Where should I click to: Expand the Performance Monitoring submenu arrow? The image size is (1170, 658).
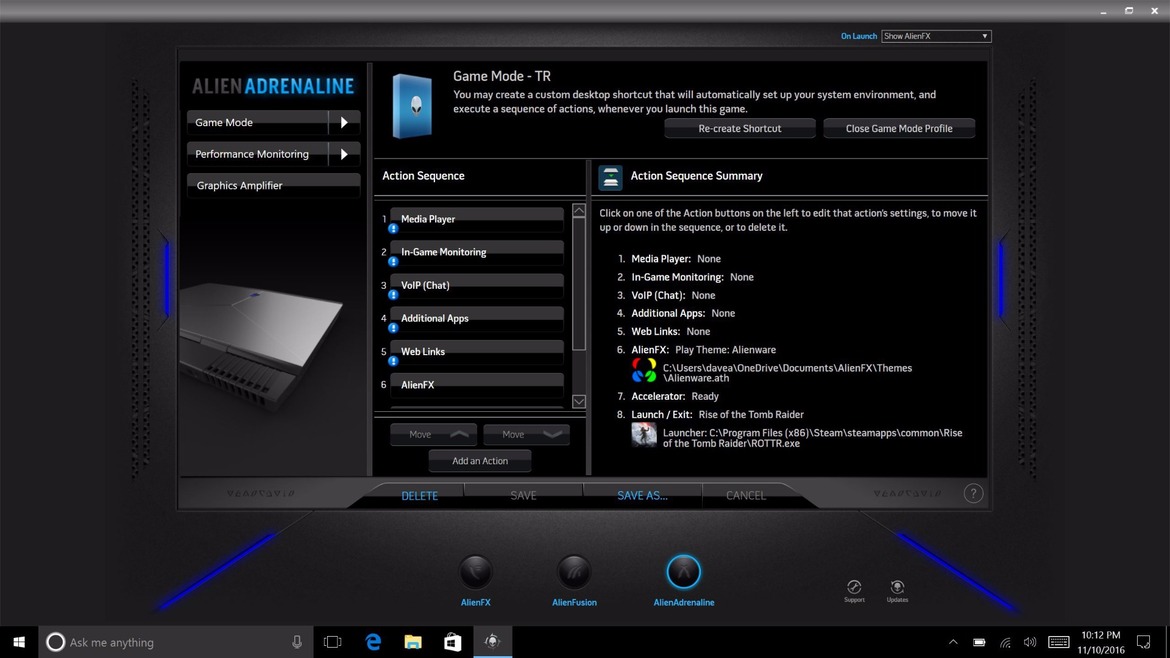click(344, 154)
